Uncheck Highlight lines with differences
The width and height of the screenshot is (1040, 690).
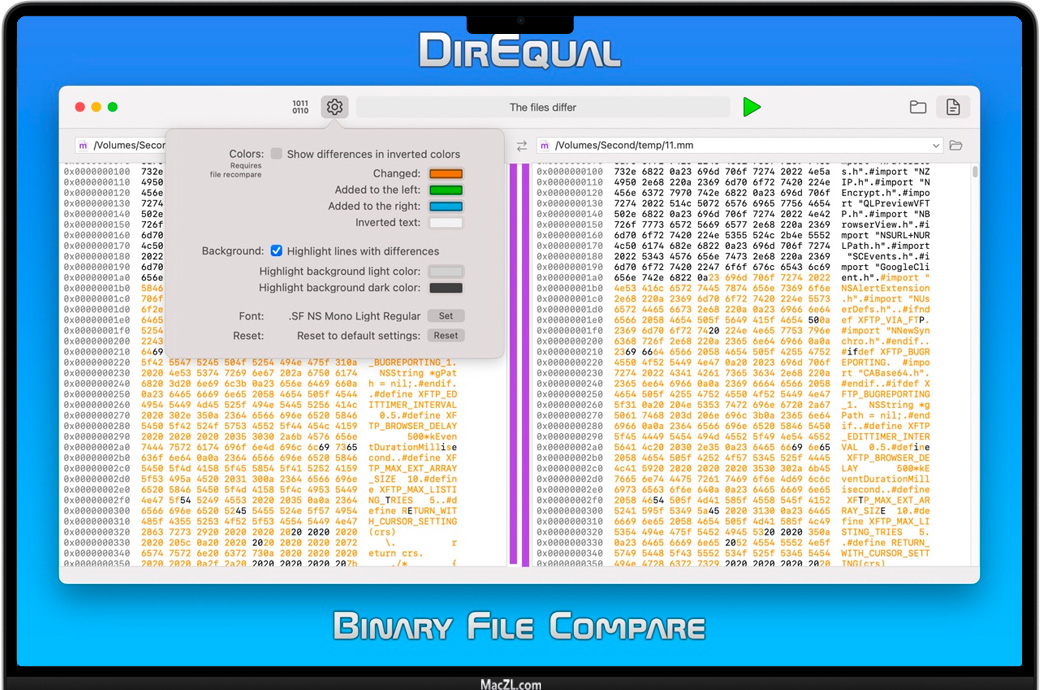[x=277, y=251]
